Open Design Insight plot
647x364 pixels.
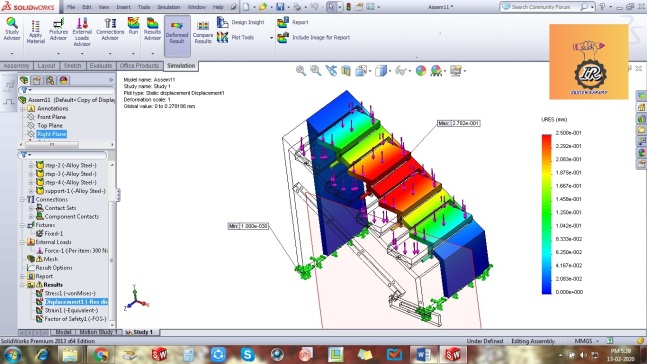click(241, 22)
